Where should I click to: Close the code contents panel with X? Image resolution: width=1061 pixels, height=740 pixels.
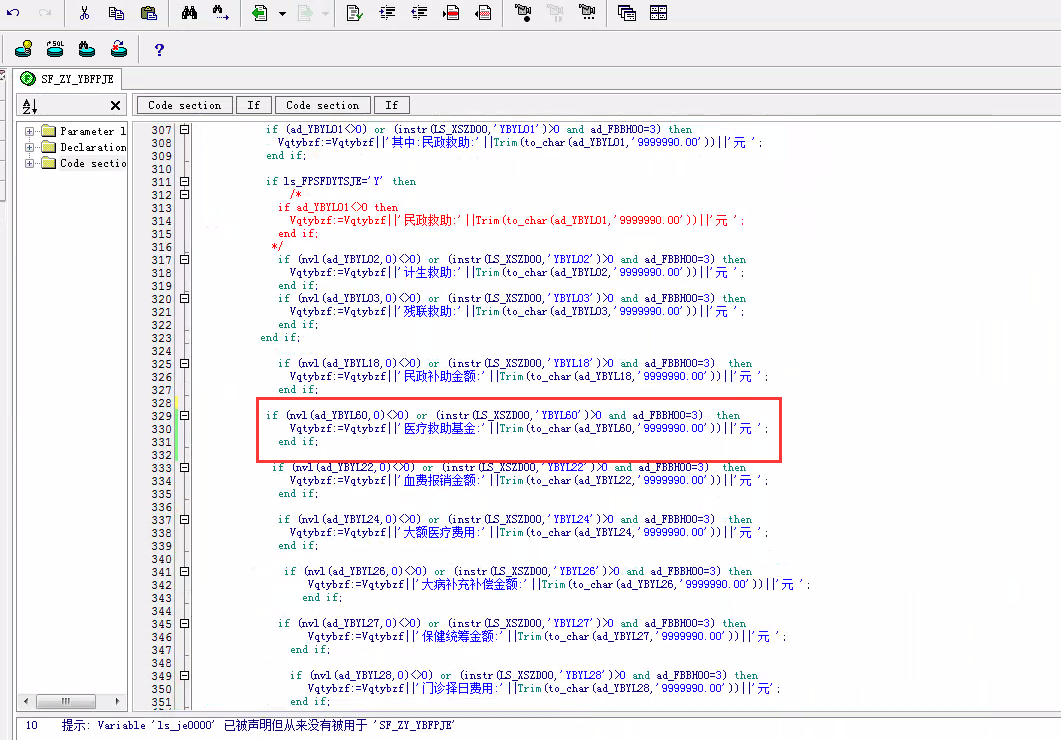click(115, 106)
